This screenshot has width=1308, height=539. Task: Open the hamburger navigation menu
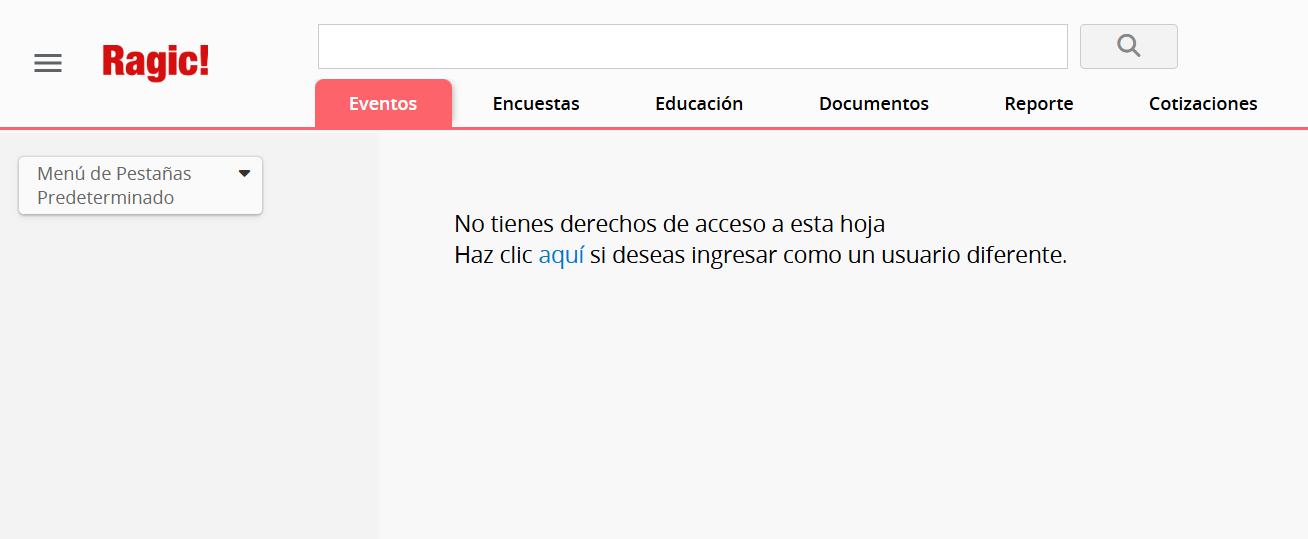[48, 63]
